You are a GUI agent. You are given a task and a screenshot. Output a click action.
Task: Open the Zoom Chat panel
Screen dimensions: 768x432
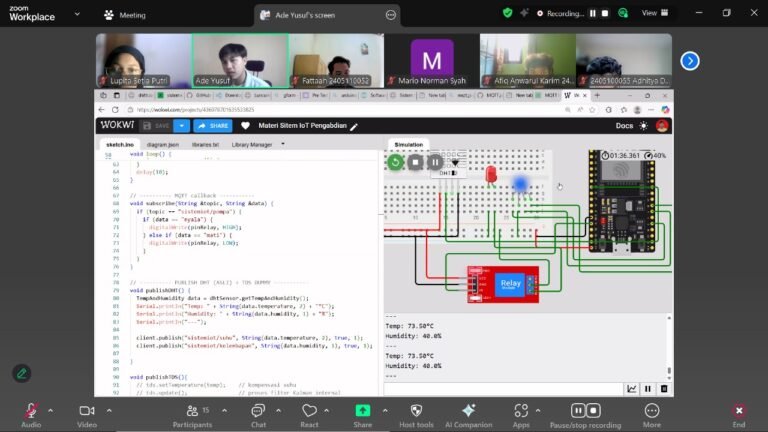point(258,412)
